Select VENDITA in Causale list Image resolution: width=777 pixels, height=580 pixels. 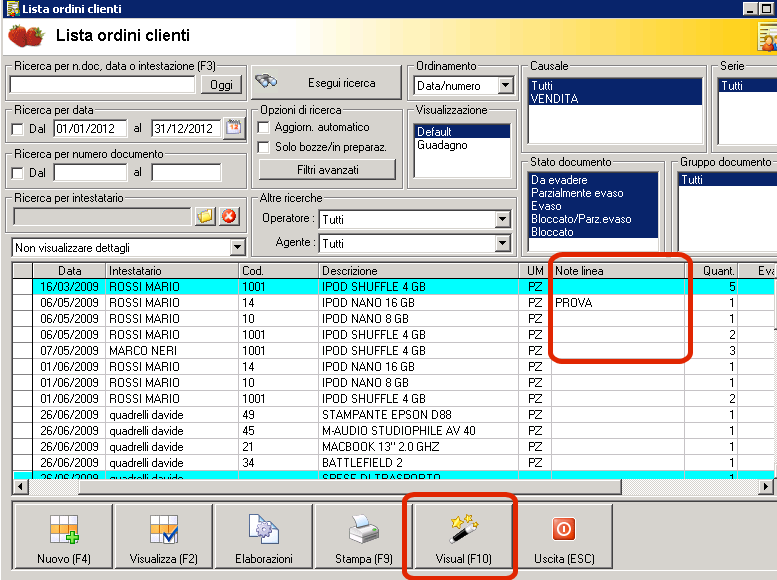(x=615, y=99)
